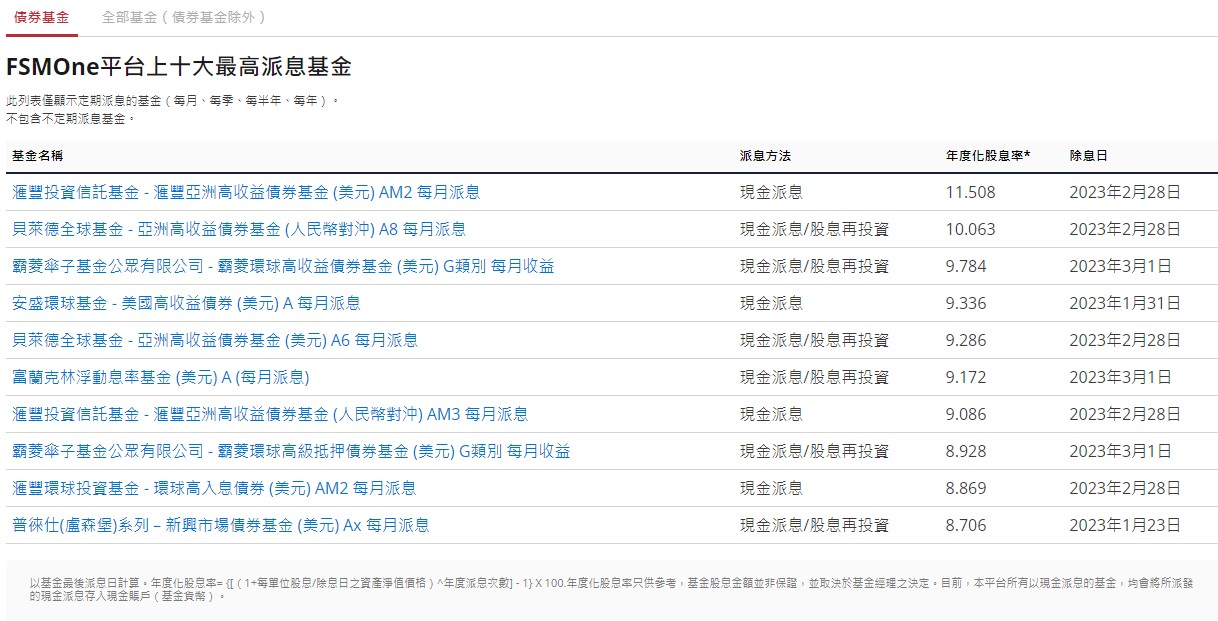The width and height of the screenshot is (1218, 621).
Task: Open 滙豐環球高入息債券 (美元) AM2 link
Action: pyautogui.click(x=214, y=488)
